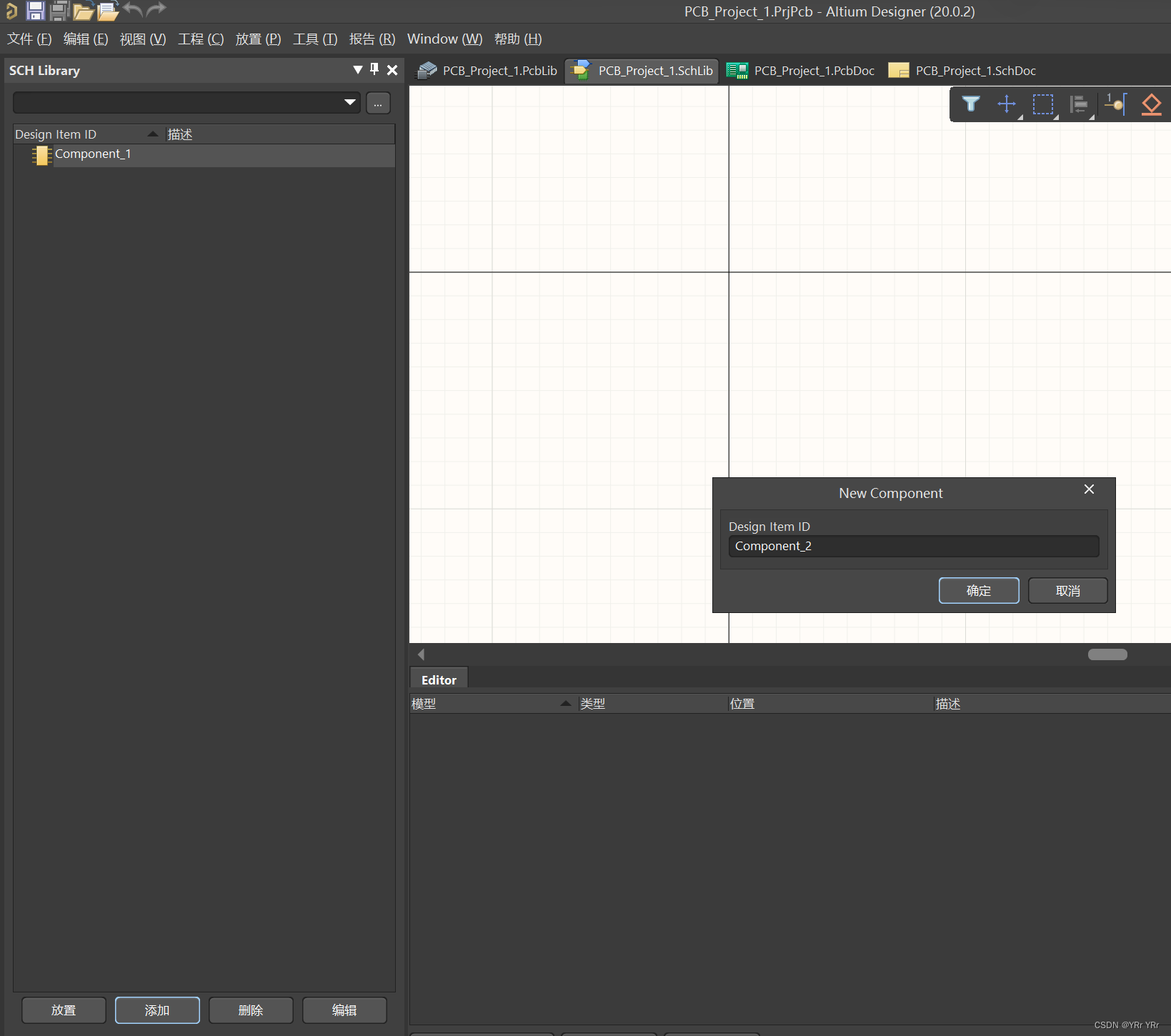Open the 工程 (C) menu
The image size is (1171, 1036).
(201, 39)
